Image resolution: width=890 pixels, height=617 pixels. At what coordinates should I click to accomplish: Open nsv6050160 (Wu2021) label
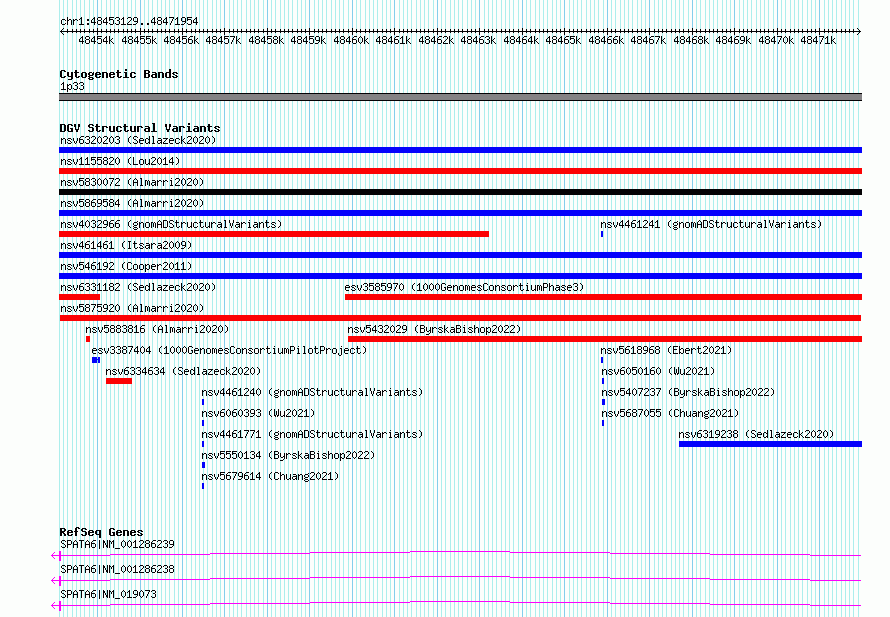tap(658, 371)
